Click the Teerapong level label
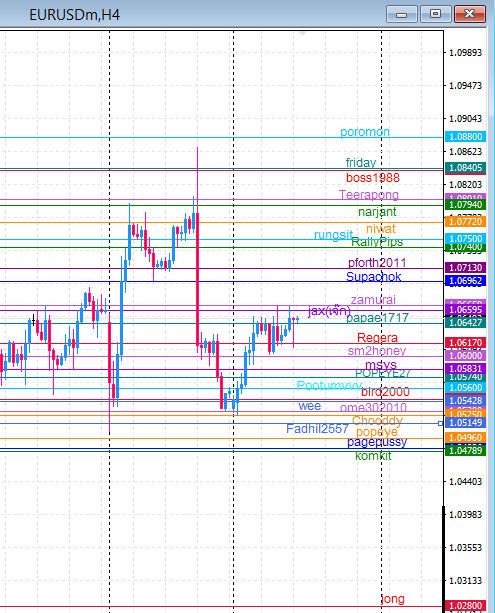Image resolution: width=495 pixels, height=613 pixels. 369,195
